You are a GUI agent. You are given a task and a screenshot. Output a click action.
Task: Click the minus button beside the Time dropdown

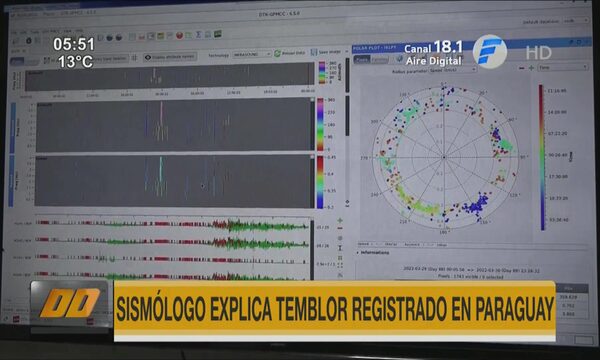click(522, 68)
